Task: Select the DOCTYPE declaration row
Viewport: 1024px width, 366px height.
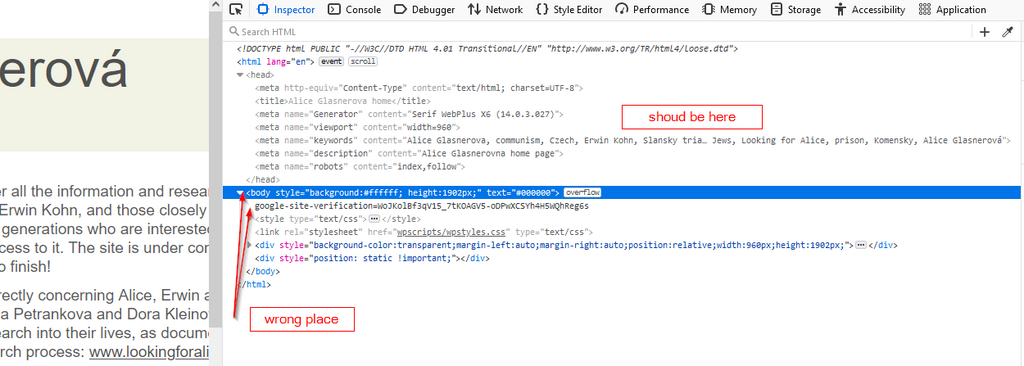Action: (x=487, y=48)
